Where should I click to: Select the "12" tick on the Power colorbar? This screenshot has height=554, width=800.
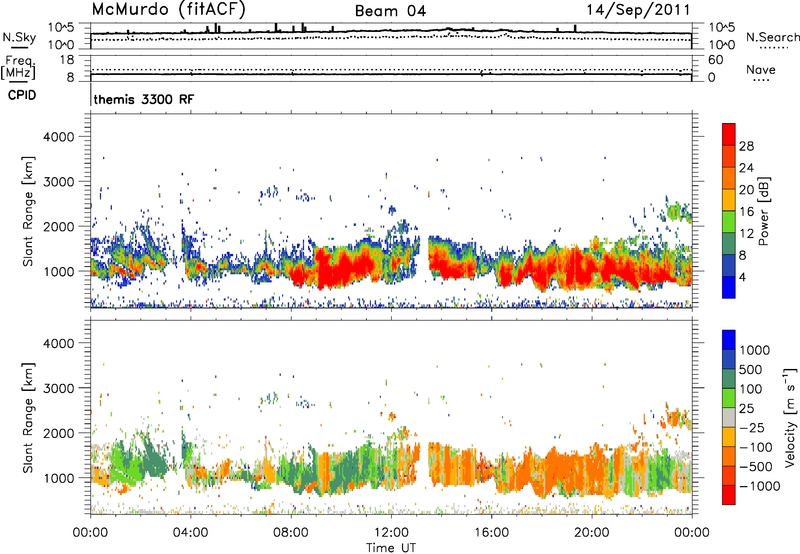point(746,234)
